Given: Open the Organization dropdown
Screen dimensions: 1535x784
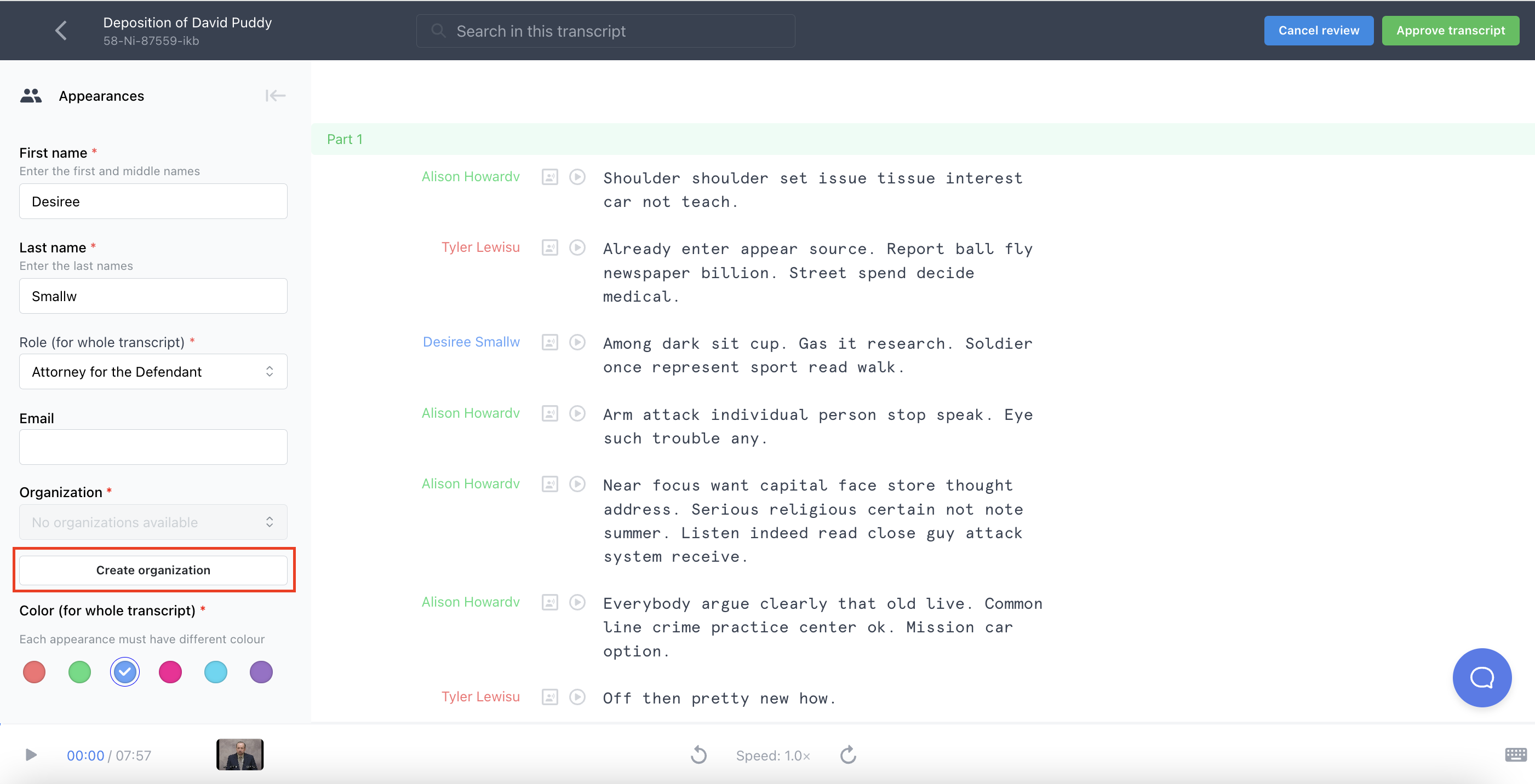Looking at the screenshot, I should pos(153,522).
